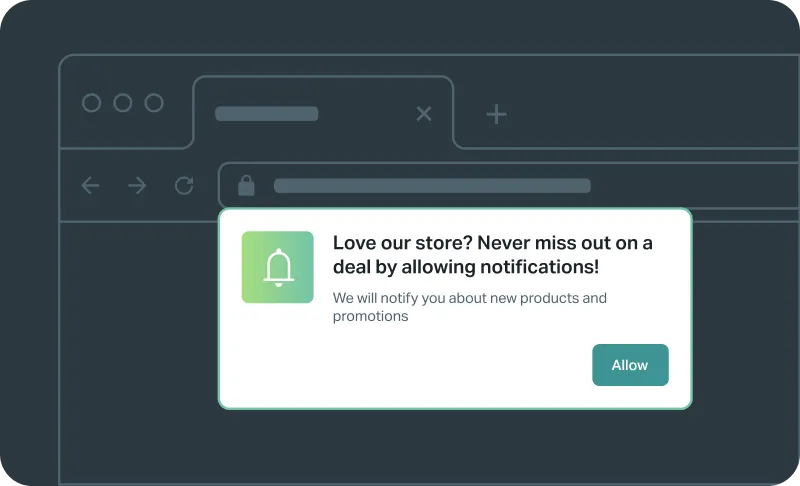Click the browser forward arrow
800x486 pixels.
coord(137,186)
